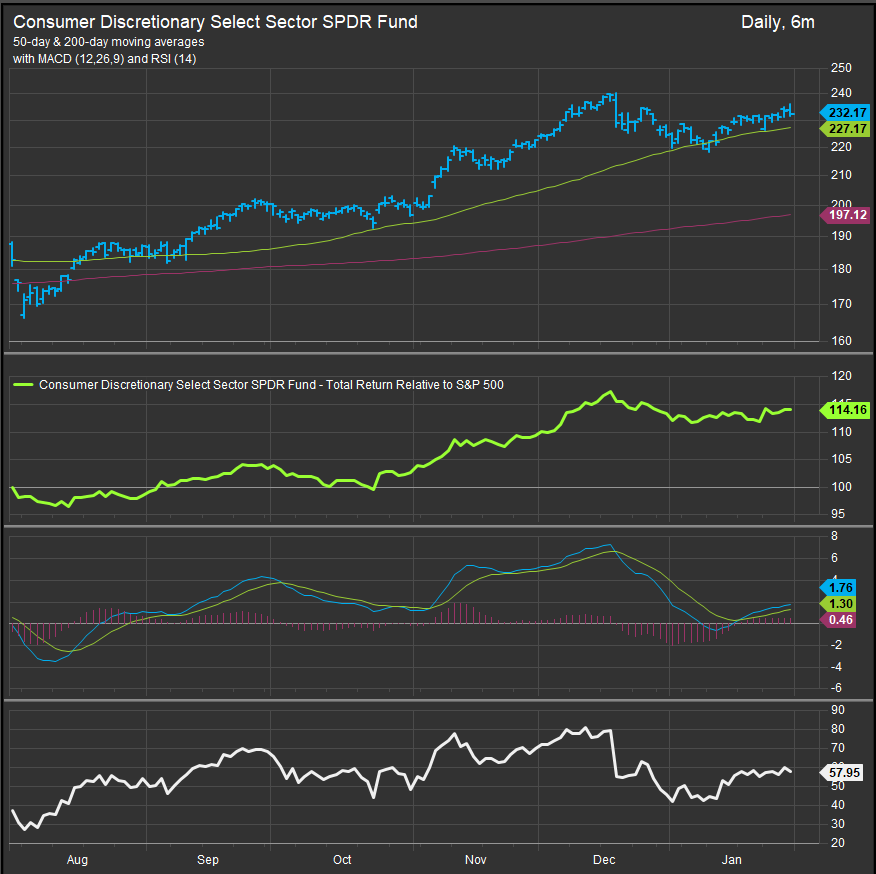Select the 227.17 50-day average tag
Viewport: 876px width, 874px height.
[845, 129]
